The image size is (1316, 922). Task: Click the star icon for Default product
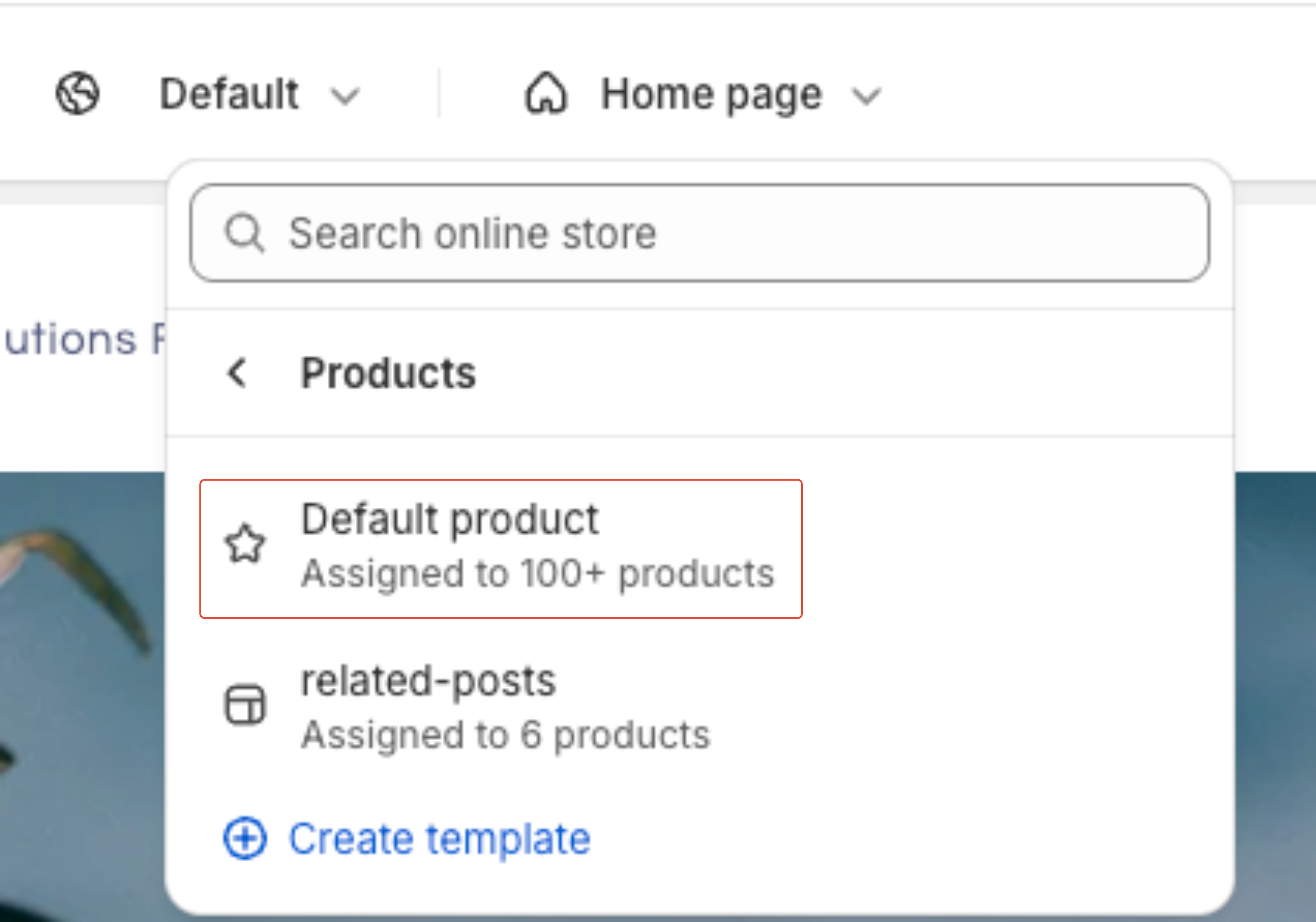click(x=245, y=544)
